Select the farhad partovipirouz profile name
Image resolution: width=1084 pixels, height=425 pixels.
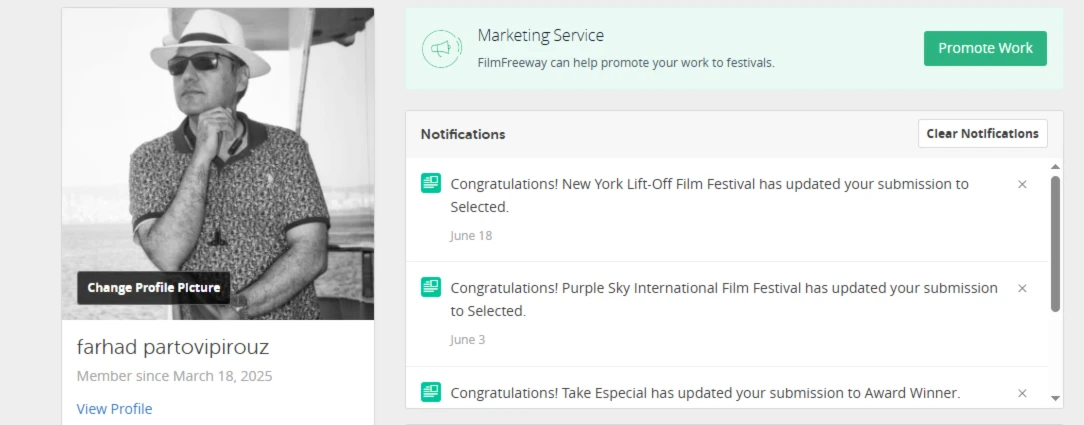coord(173,347)
